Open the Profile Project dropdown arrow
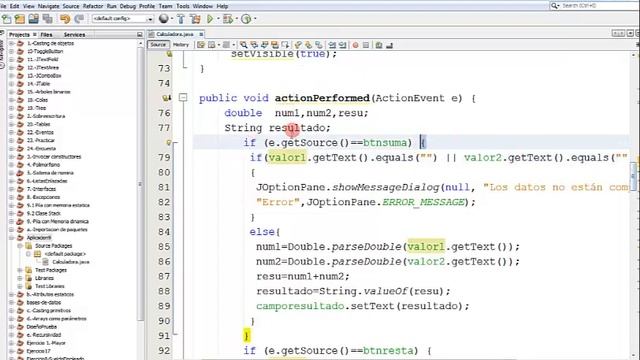This screenshot has height=360, width=640. pyautogui.click(x=255, y=19)
